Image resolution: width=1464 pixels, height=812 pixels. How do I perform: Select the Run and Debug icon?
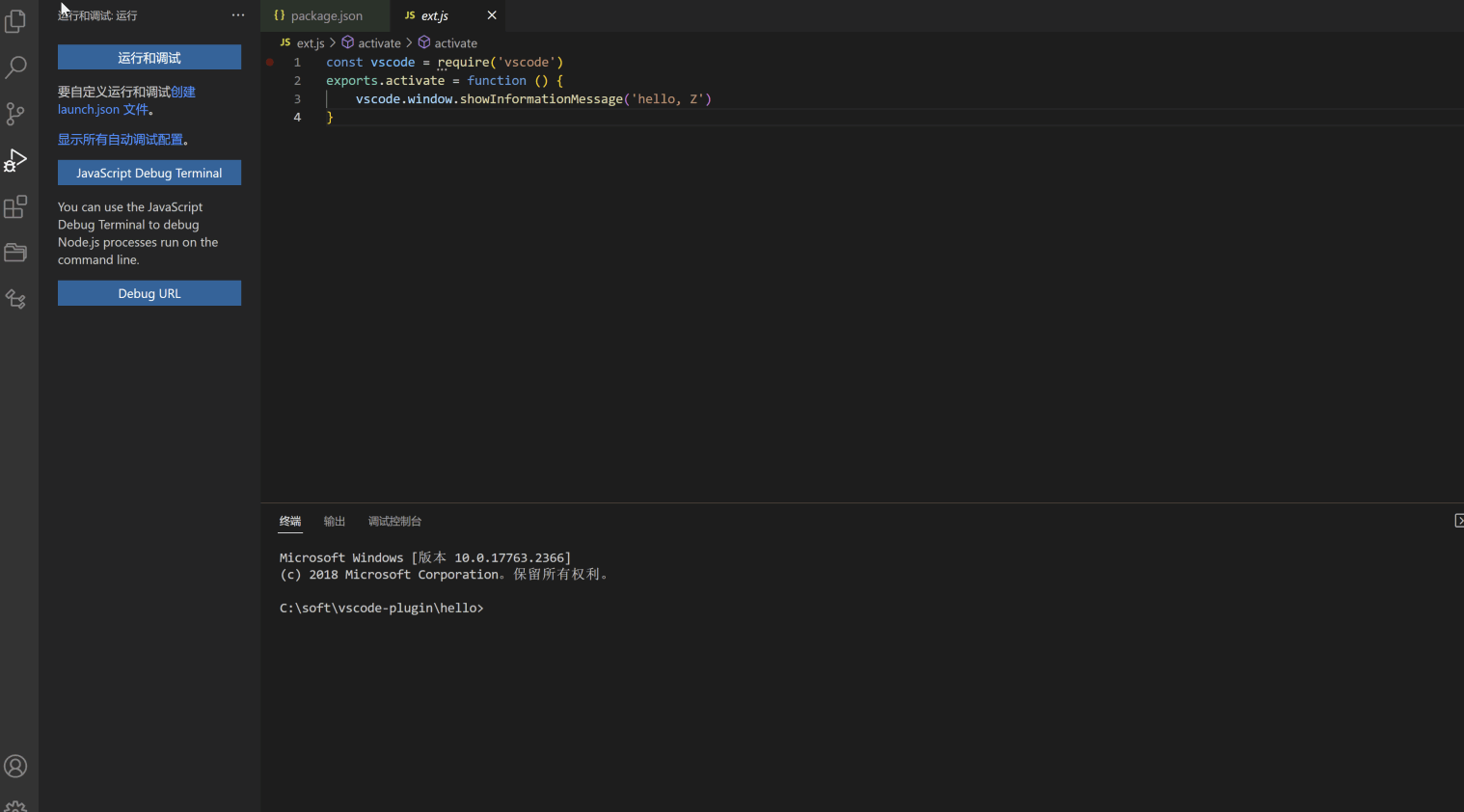pyautogui.click(x=15, y=160)
